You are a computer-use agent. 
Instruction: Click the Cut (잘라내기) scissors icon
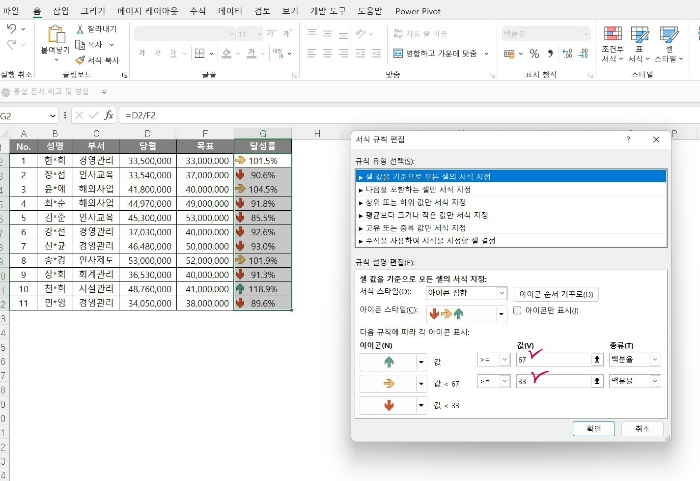[80, 29]
